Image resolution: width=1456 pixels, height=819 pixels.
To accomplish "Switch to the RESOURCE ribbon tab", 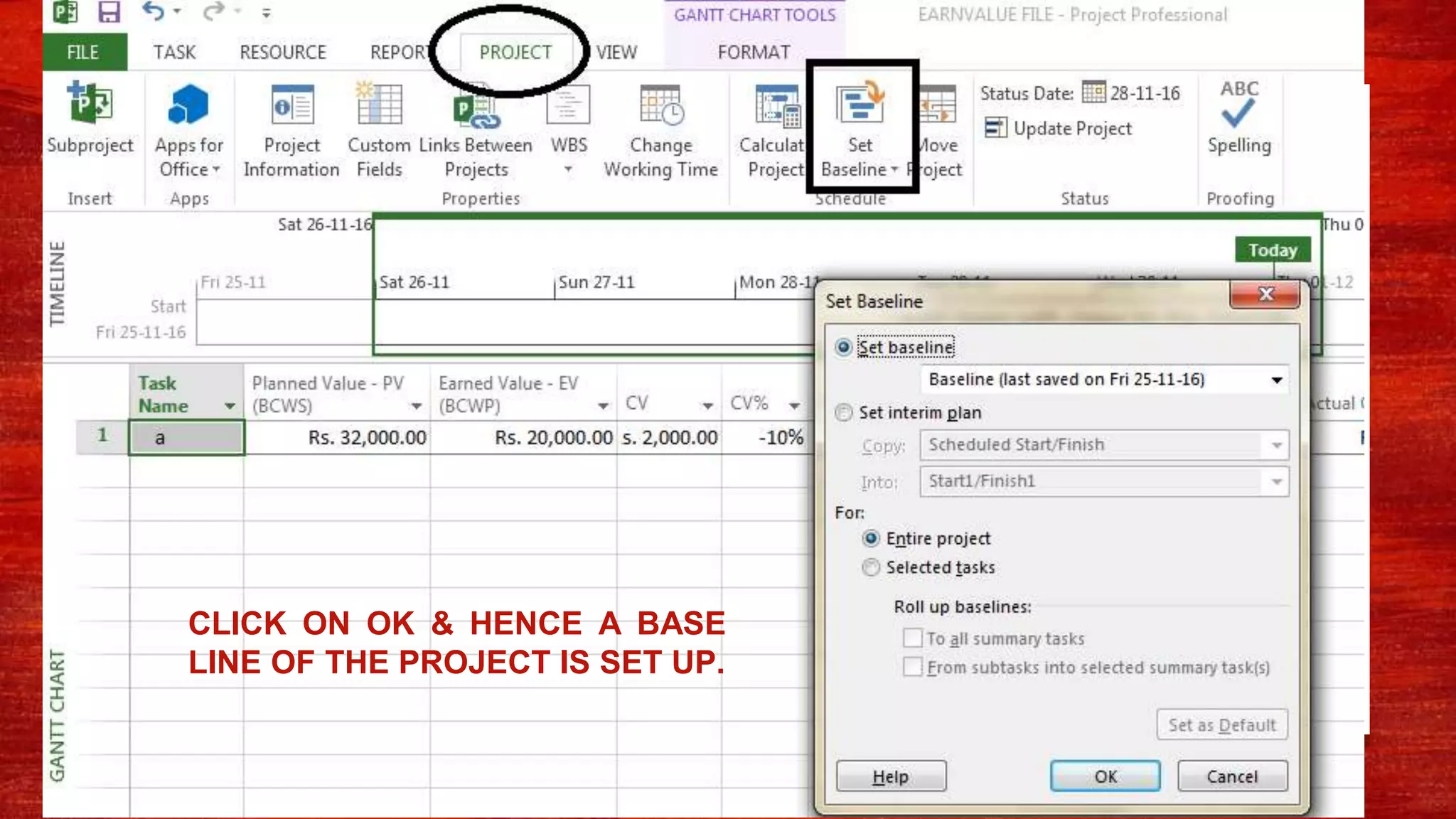I will tap(282, 53).
